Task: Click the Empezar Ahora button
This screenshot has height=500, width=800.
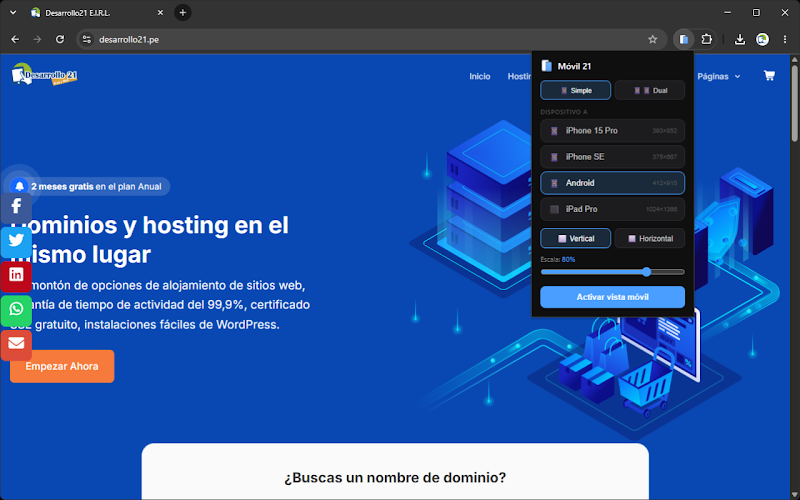Action: 62,366
